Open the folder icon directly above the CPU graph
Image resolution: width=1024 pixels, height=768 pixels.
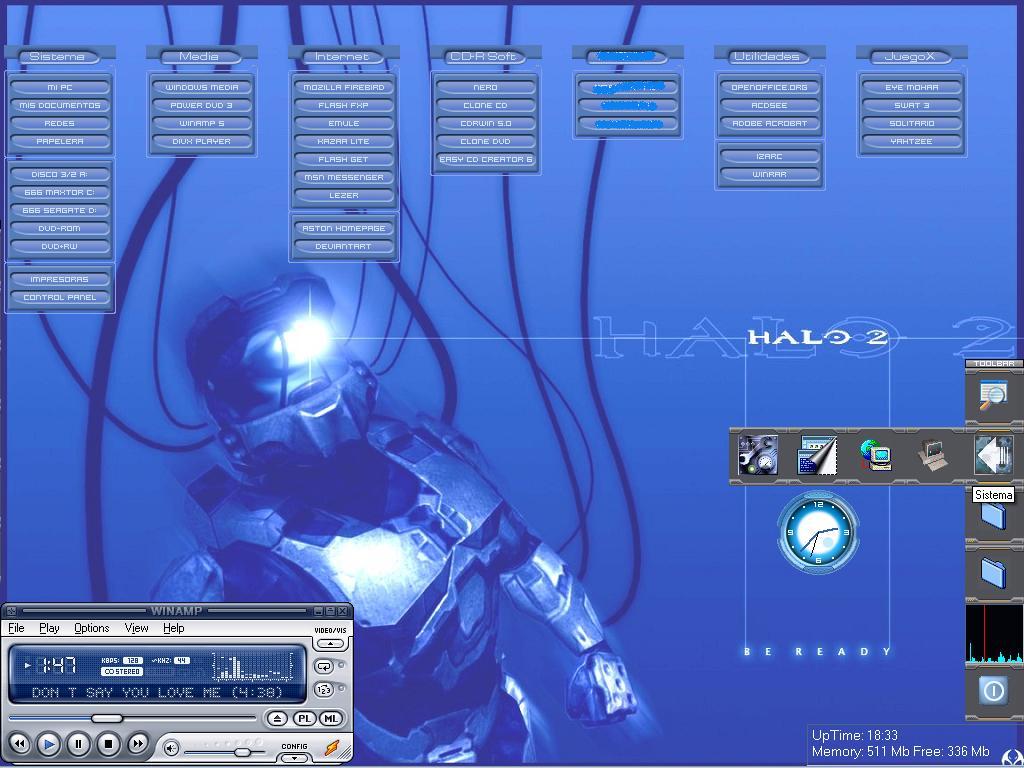[993, 571]
